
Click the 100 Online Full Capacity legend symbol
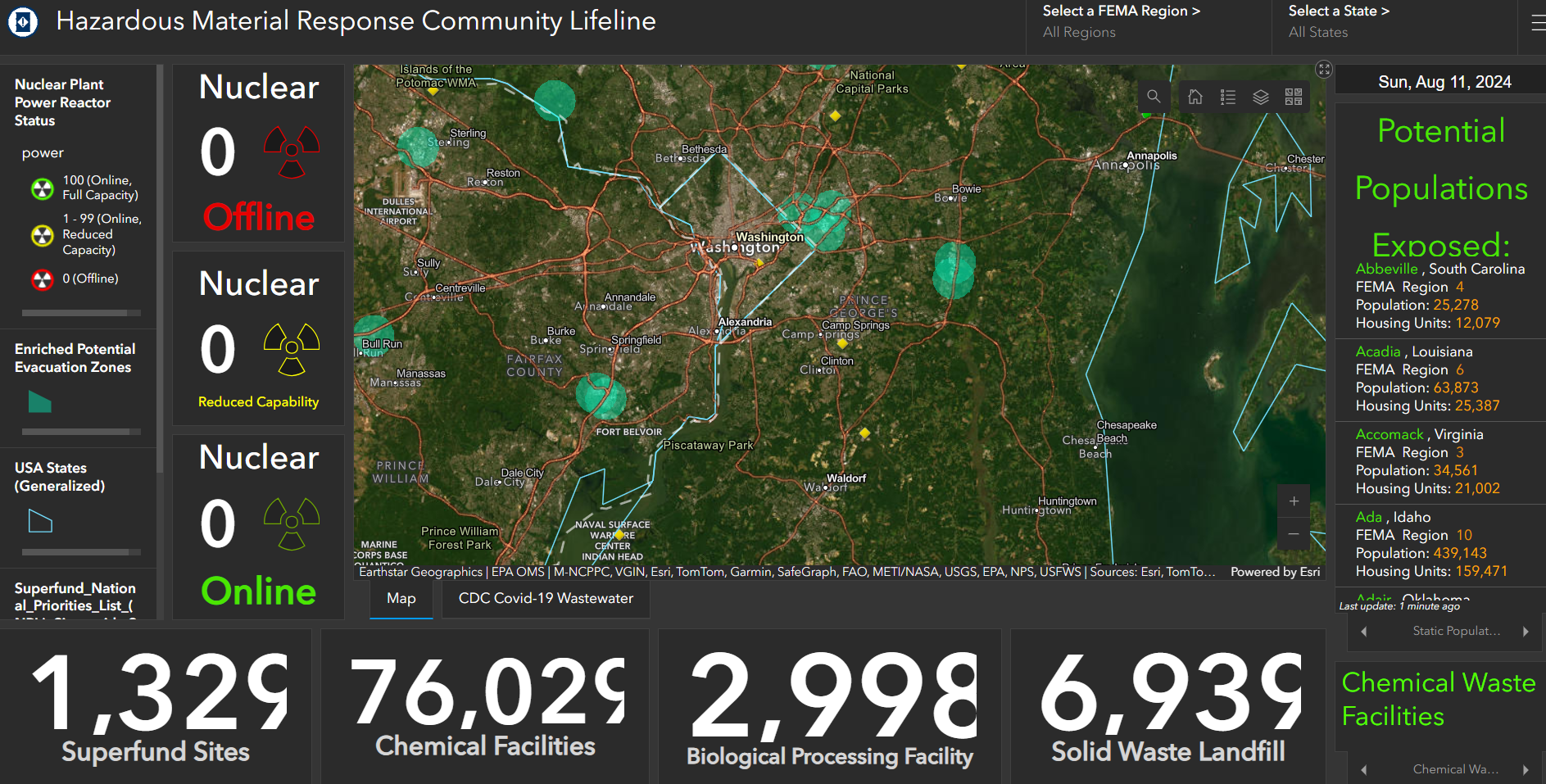[42, 188]
